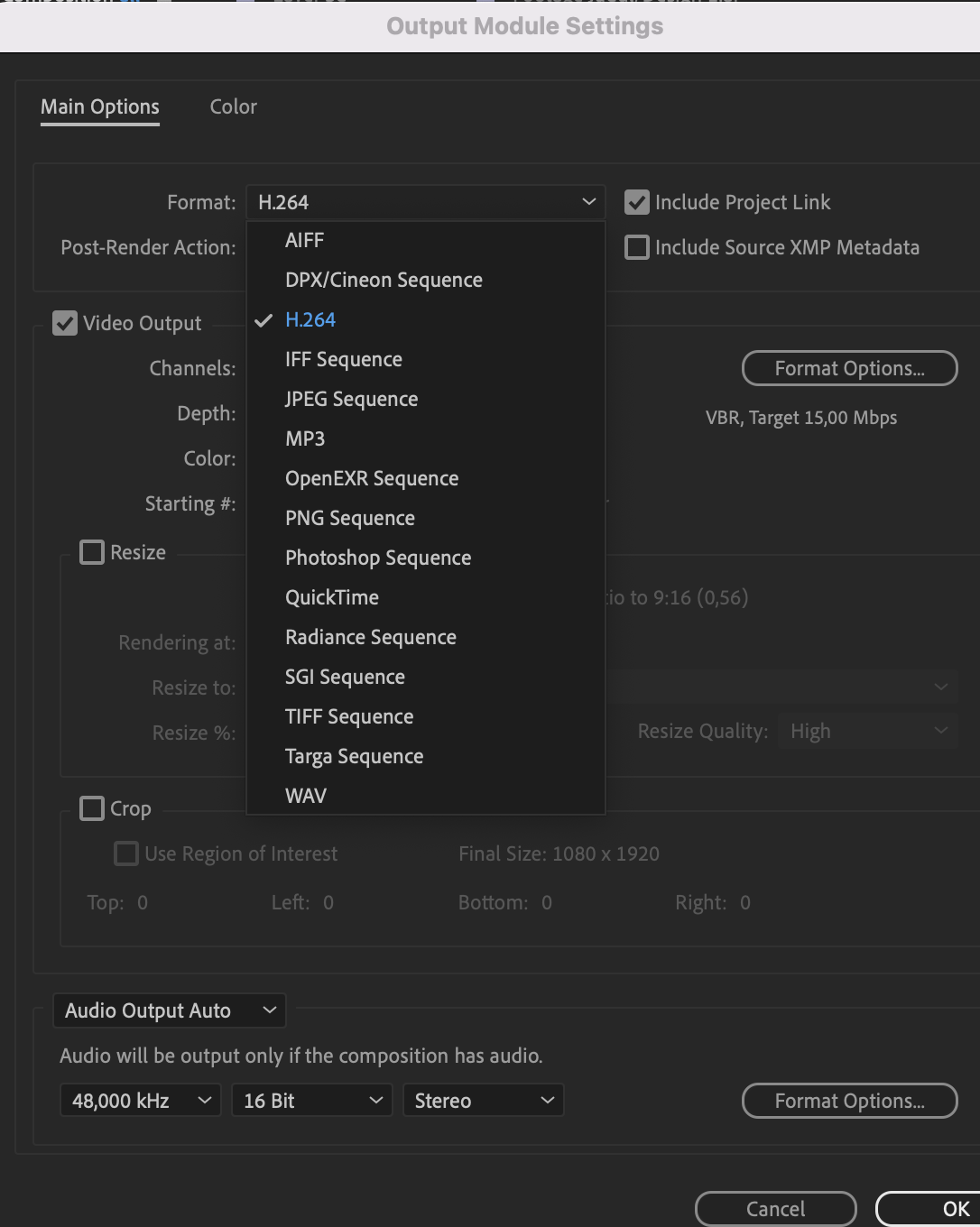Pick AIFF as the output format
980x1227 pixels.
point(305,240)
